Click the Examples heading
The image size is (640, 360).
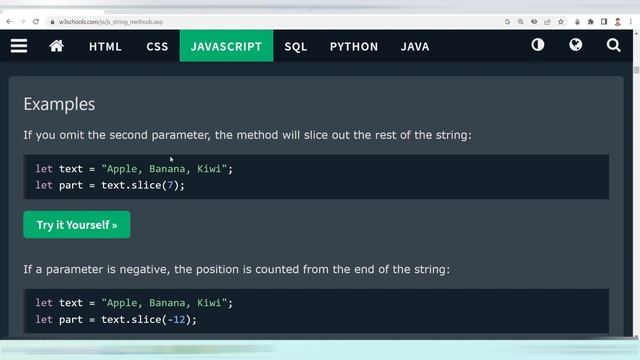(59, 104)
